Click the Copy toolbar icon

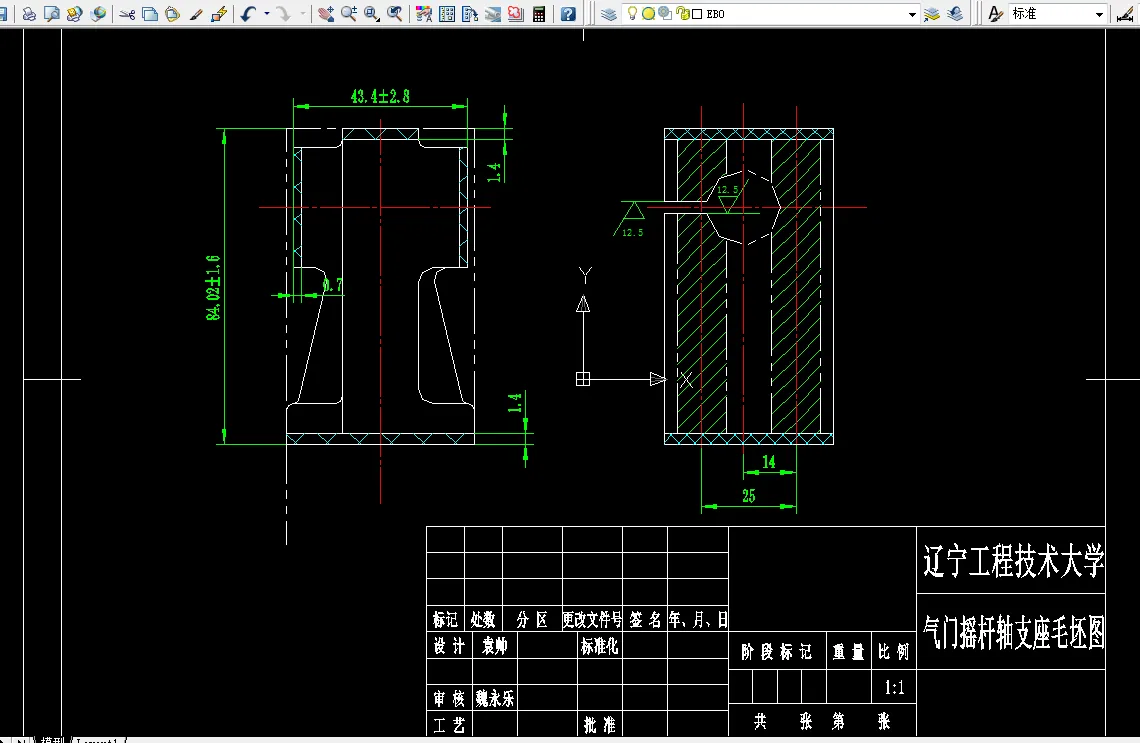(x=150, y=14)
